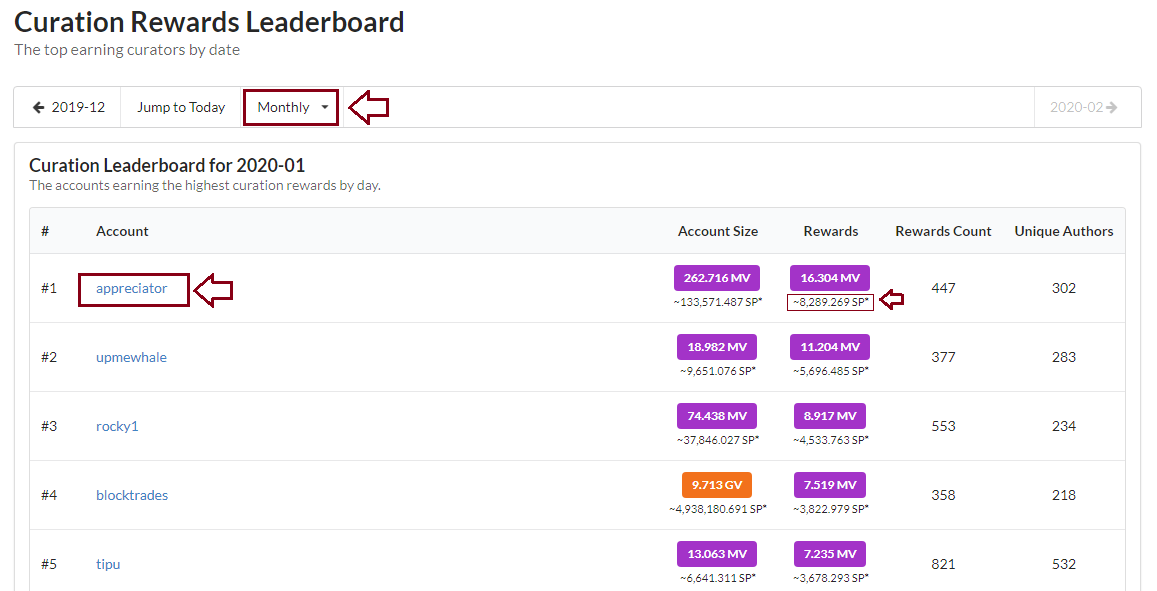Select the ~133,571.487 SP value
Image resolution: width=1157 pixels, height=591 pixels.
(717, 302)
